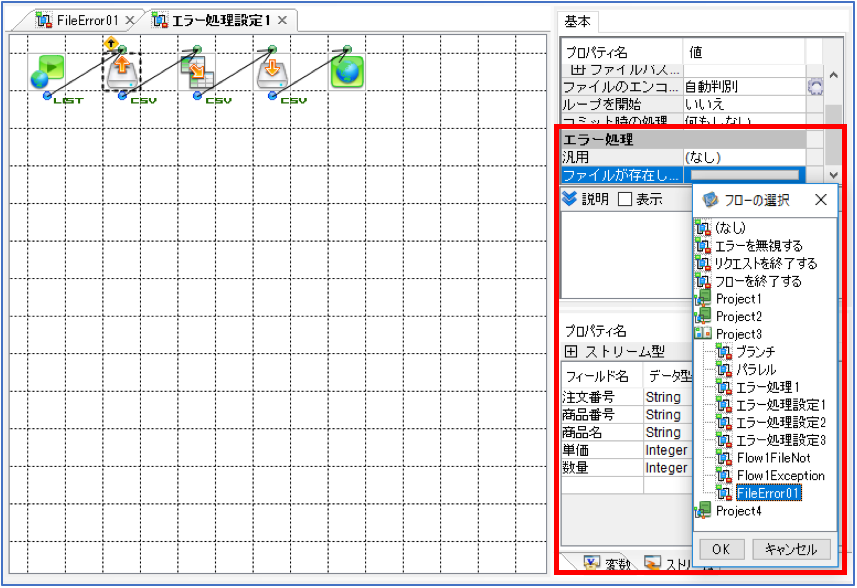Click the property list scrollbar down arrow
857x588 pixels.
[833, 175]
